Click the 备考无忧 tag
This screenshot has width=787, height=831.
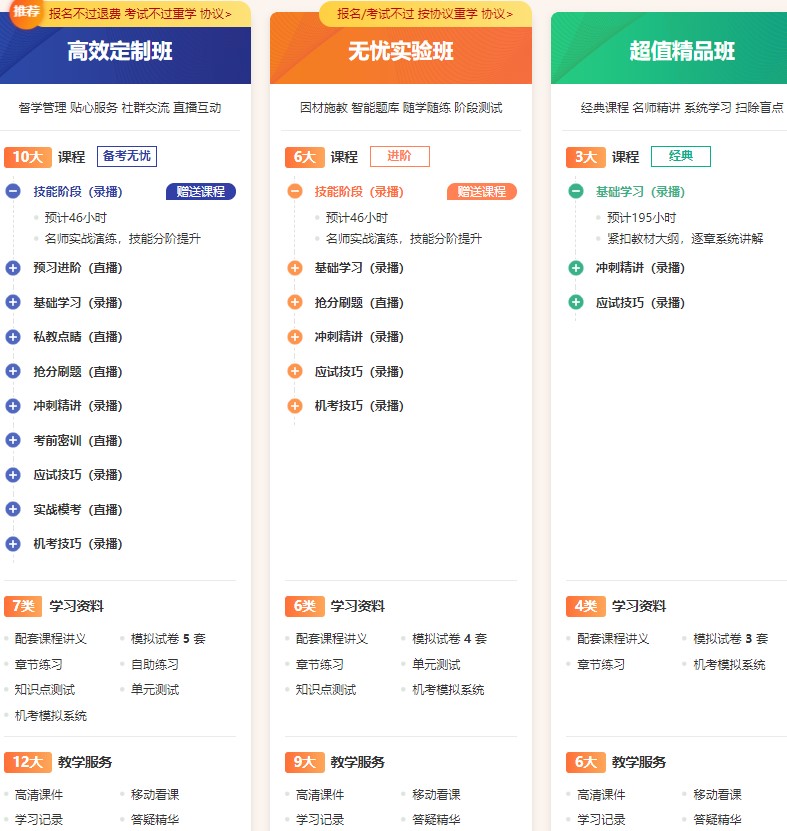(x=127, y=157)
